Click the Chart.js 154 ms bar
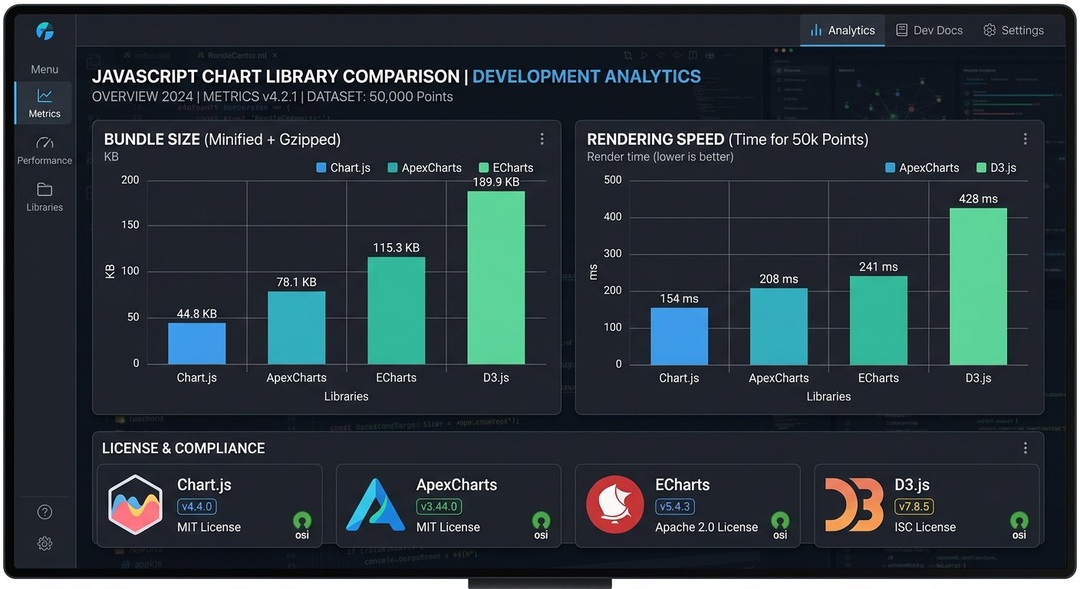The height and width of the screenshot is (589, 1080). pyautogui.click(x=679, y=335)
